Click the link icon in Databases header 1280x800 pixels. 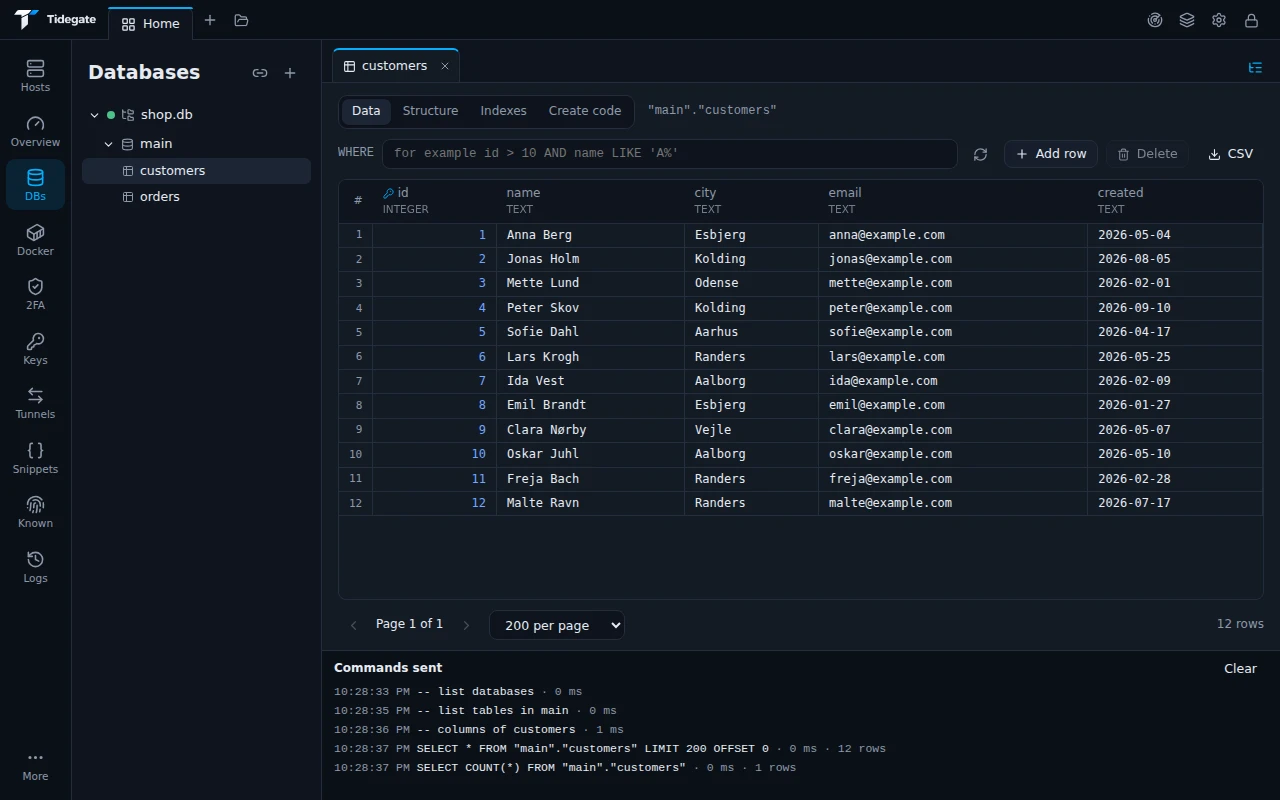(260, 73)
